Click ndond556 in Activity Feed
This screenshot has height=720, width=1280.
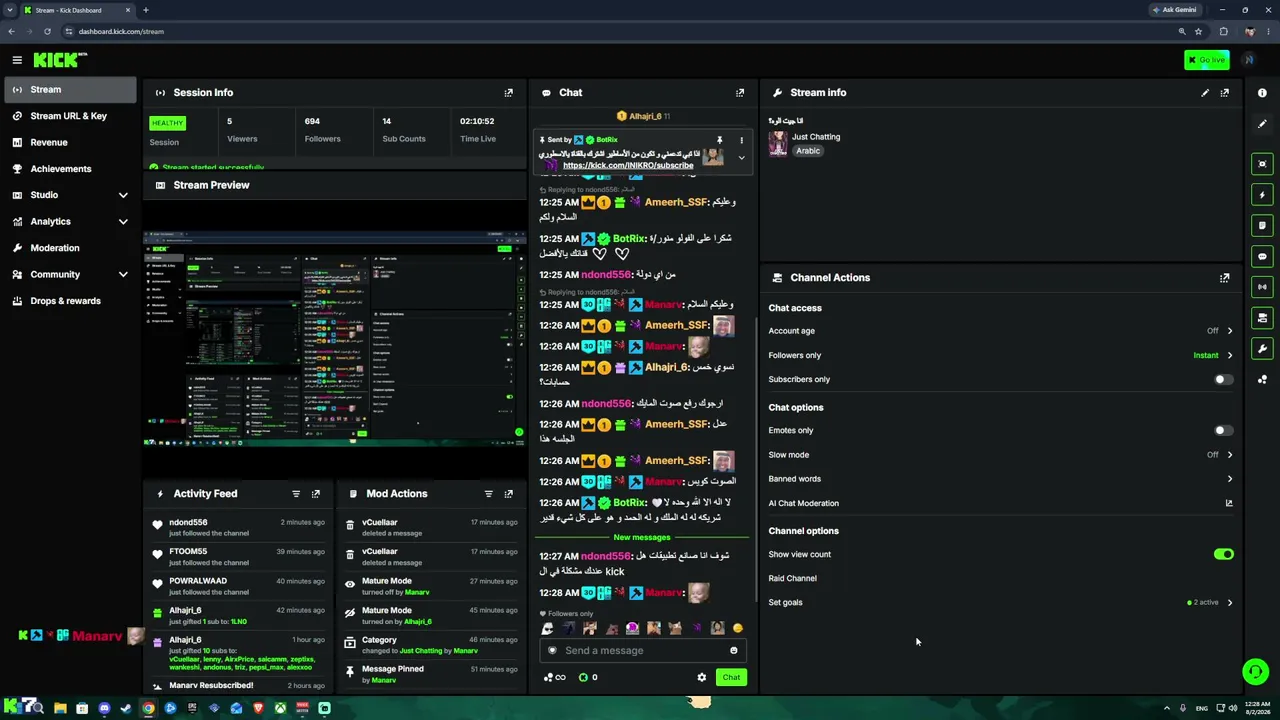click(188, 523)
